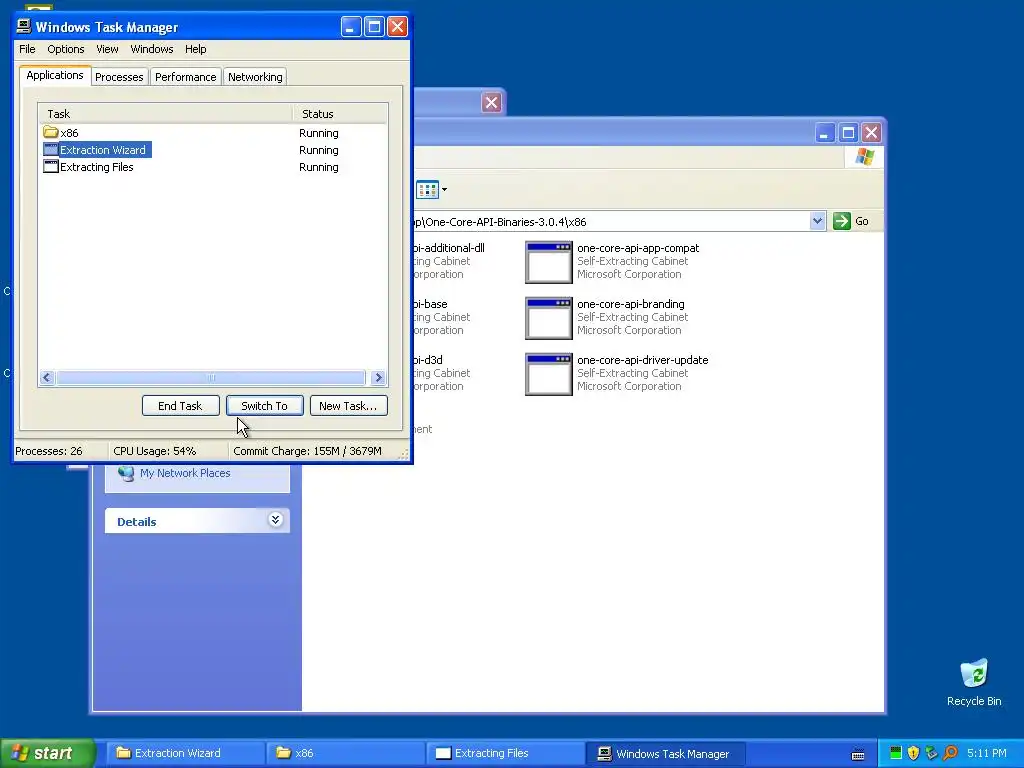Select the Extraction Wizard task row
Screen dimensions: 1024x768
[212, 150]
